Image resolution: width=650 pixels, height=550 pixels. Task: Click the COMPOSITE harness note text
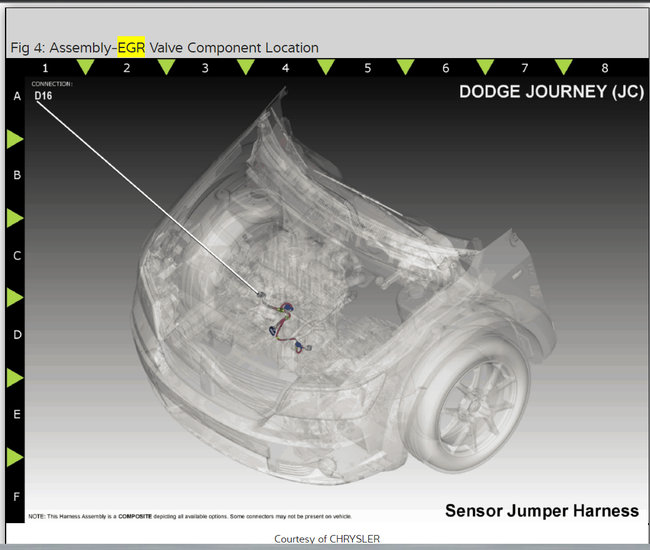click(x=190, y=516)
